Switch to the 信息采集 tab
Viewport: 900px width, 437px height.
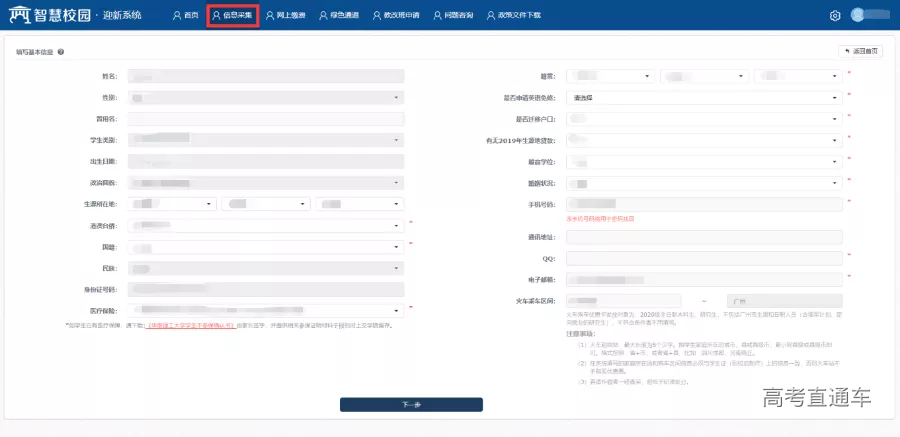(233, 16)
